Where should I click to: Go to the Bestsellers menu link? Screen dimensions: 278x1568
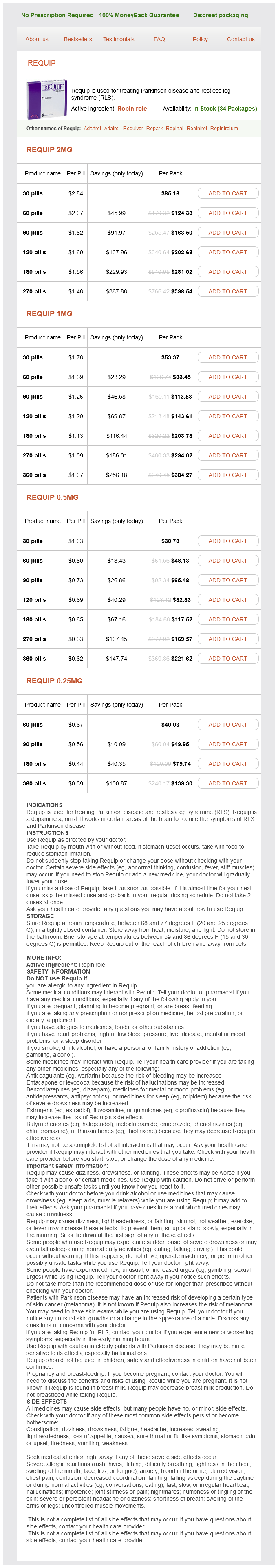pyautogui.click(x=78, y=40)
